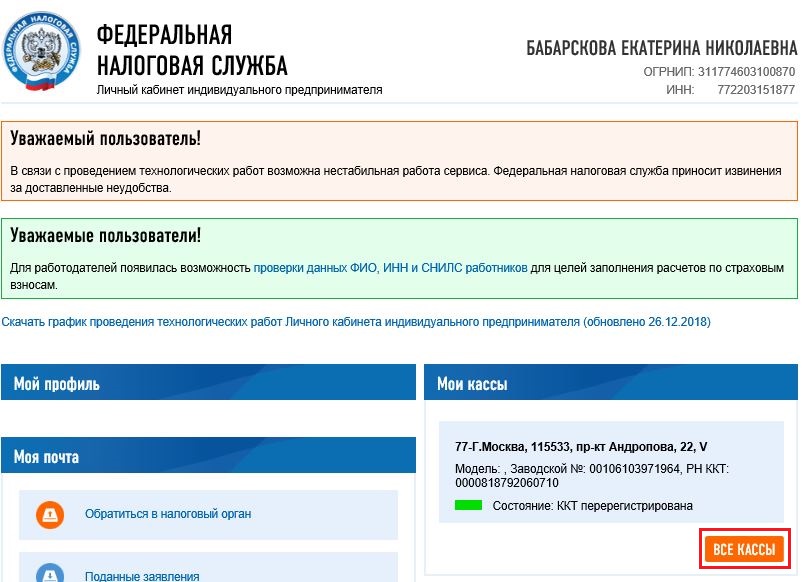Open the Мой профиль section header

pos(208,382)
